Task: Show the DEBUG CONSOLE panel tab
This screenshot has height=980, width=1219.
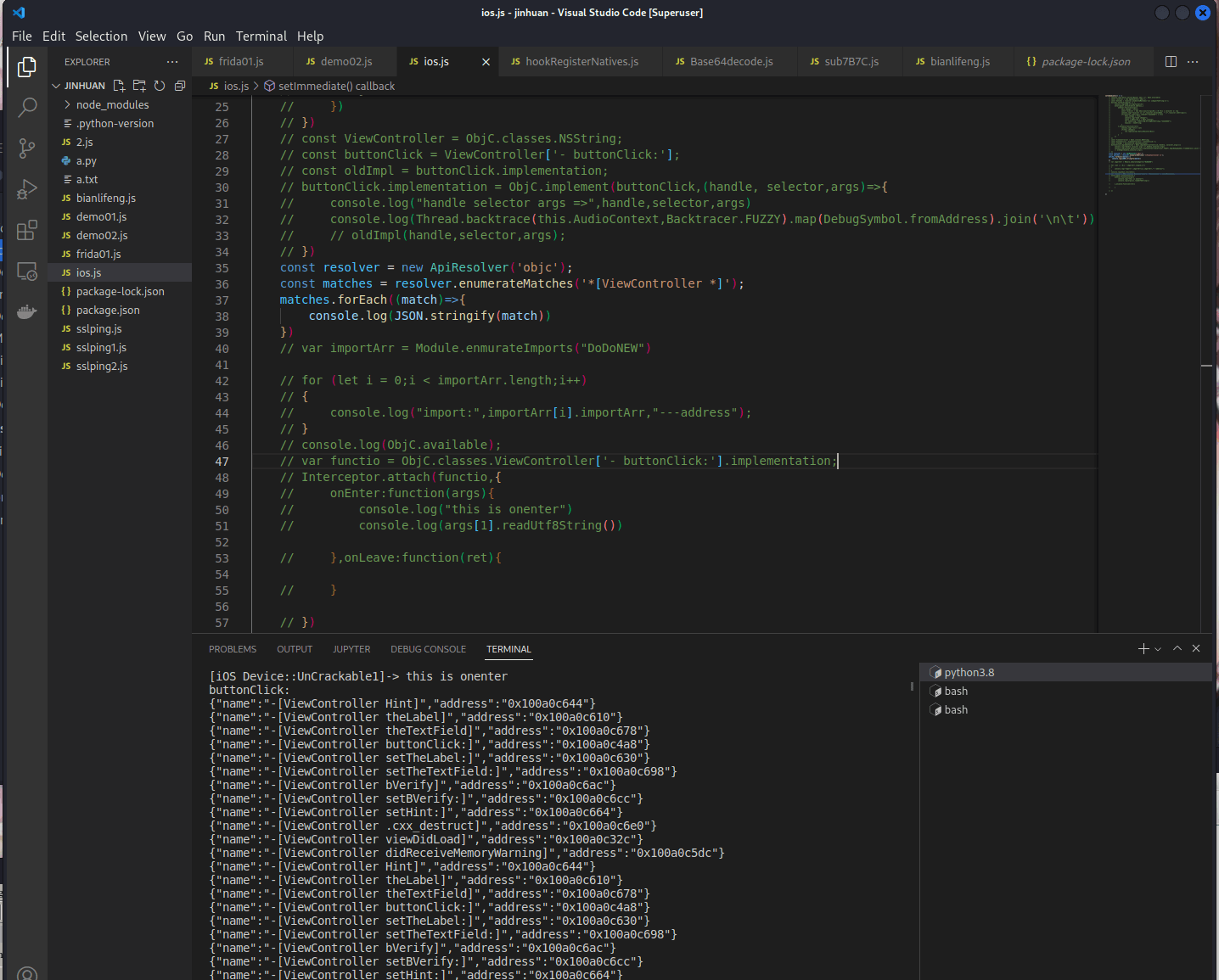Action: [428, 649]
